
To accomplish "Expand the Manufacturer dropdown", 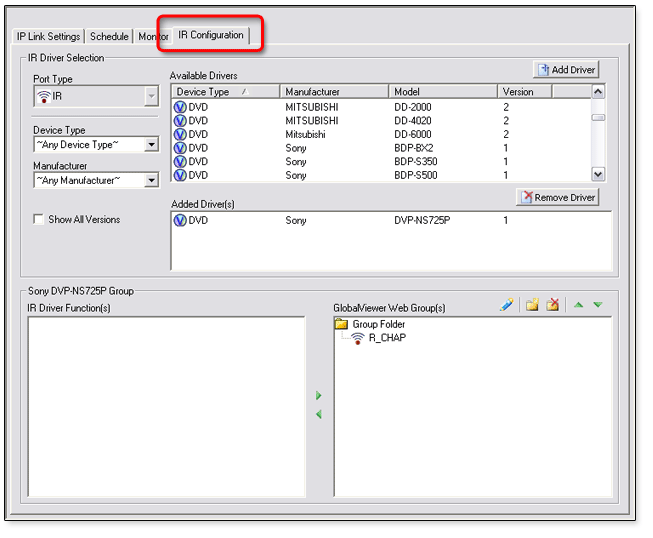I will (151, 181).
